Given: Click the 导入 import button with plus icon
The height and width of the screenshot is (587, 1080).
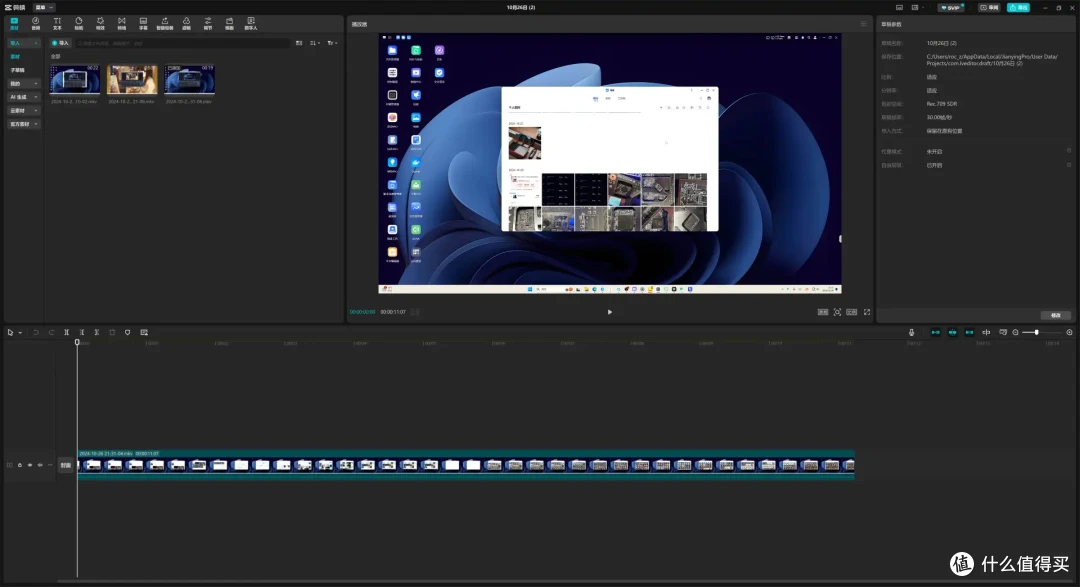Looking at the screenshot, I should click(61, 43).
